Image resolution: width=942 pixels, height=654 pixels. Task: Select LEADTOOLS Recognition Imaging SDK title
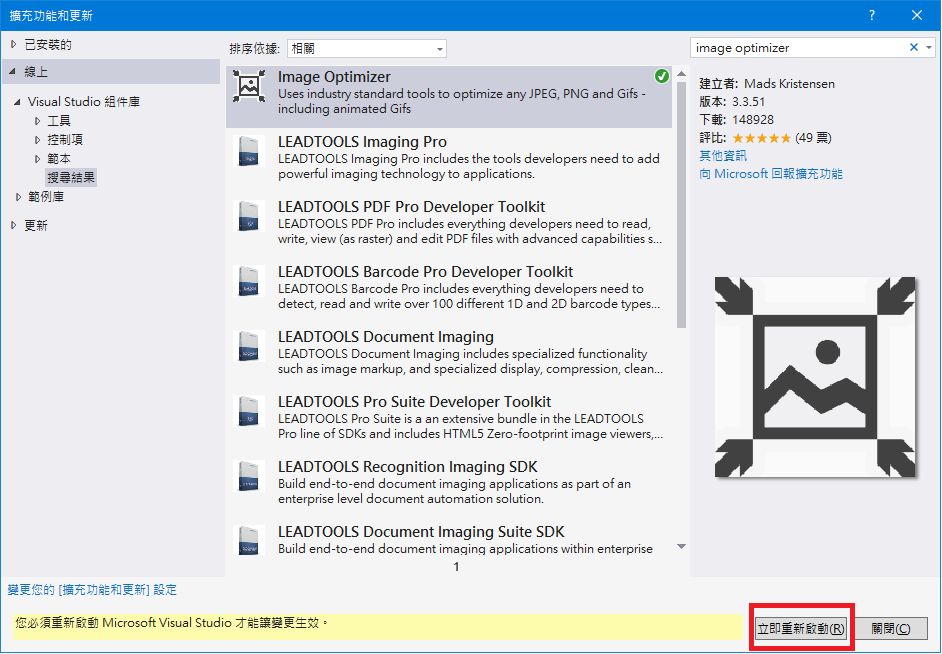(408, 467)
